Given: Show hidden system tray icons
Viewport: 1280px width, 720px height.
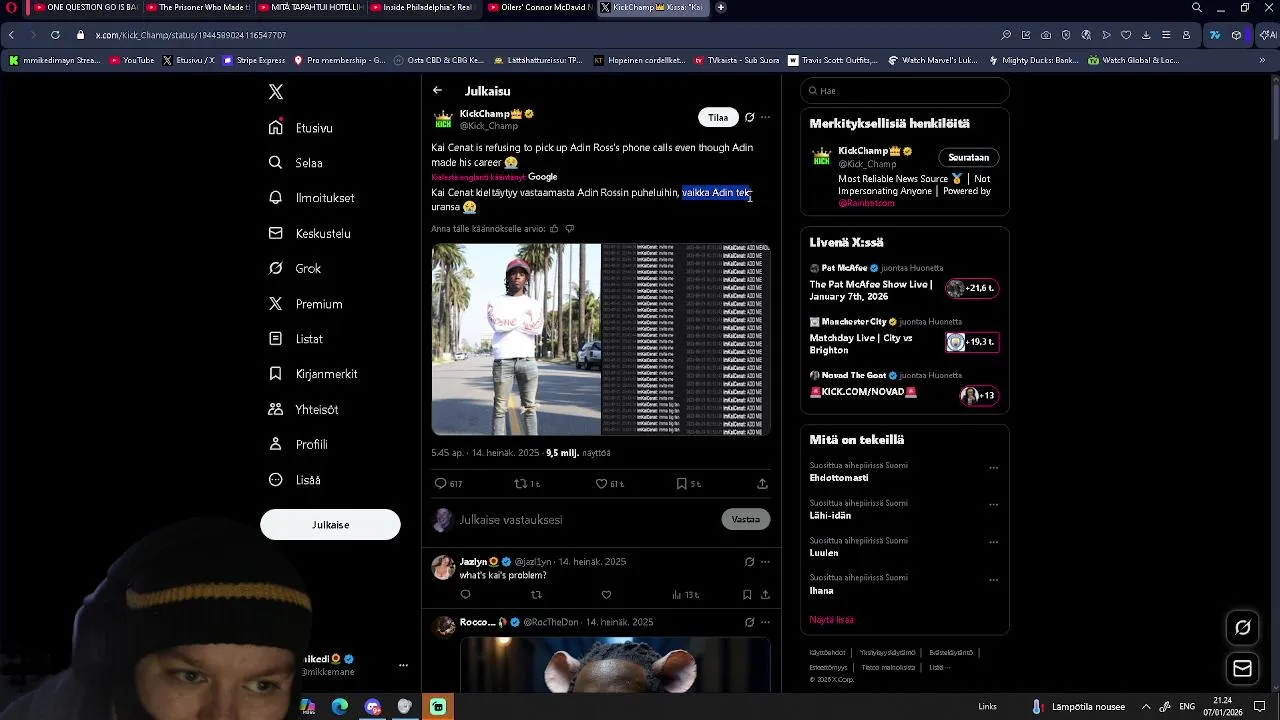Looking at the screenshot, I should point(1146,706).
